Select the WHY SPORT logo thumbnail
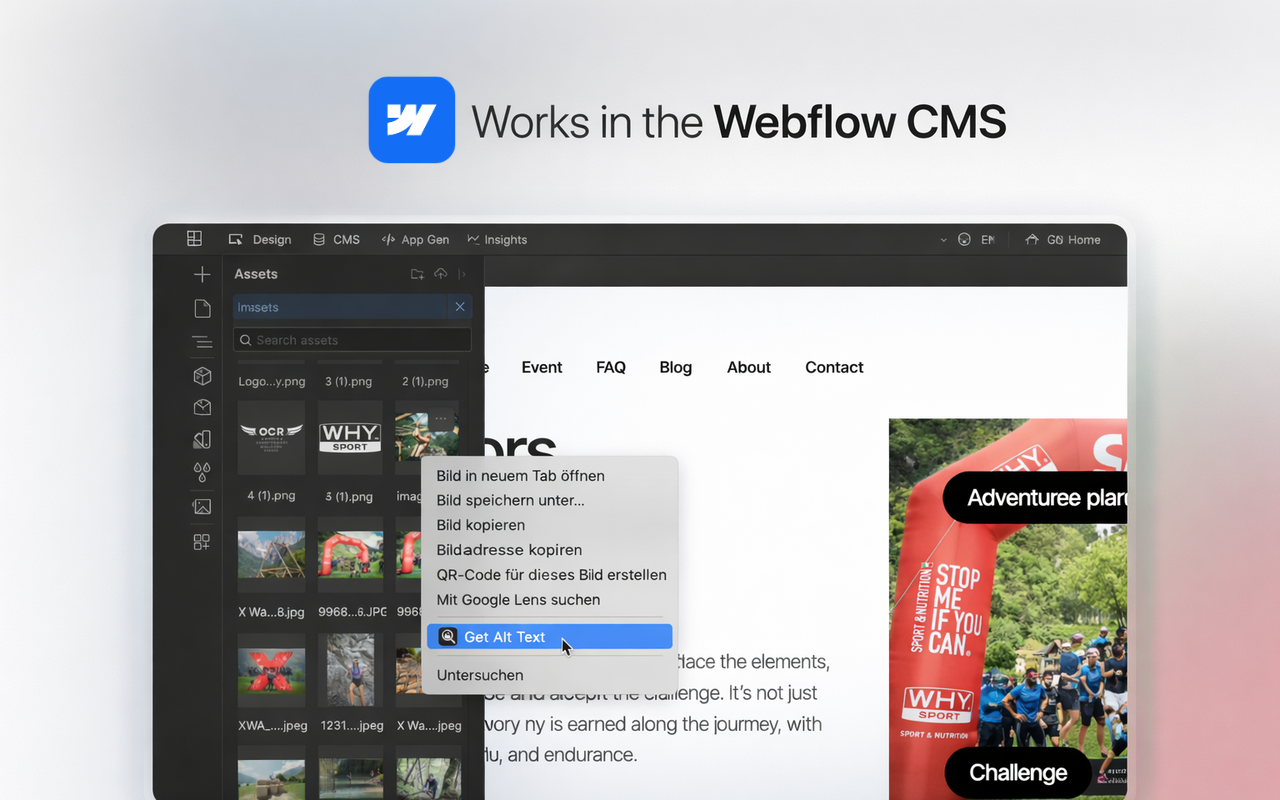The image size is (1280, 800). pos(350,437)
